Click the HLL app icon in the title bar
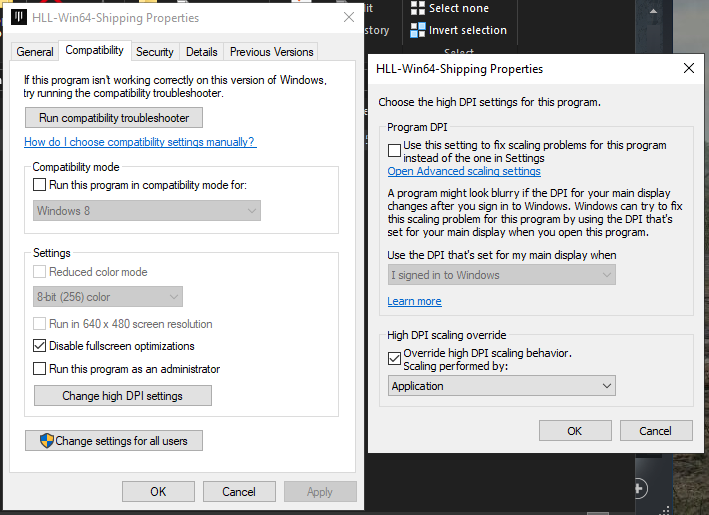Image resolution: width=709 pixels, height=515 pixels. 18,17
